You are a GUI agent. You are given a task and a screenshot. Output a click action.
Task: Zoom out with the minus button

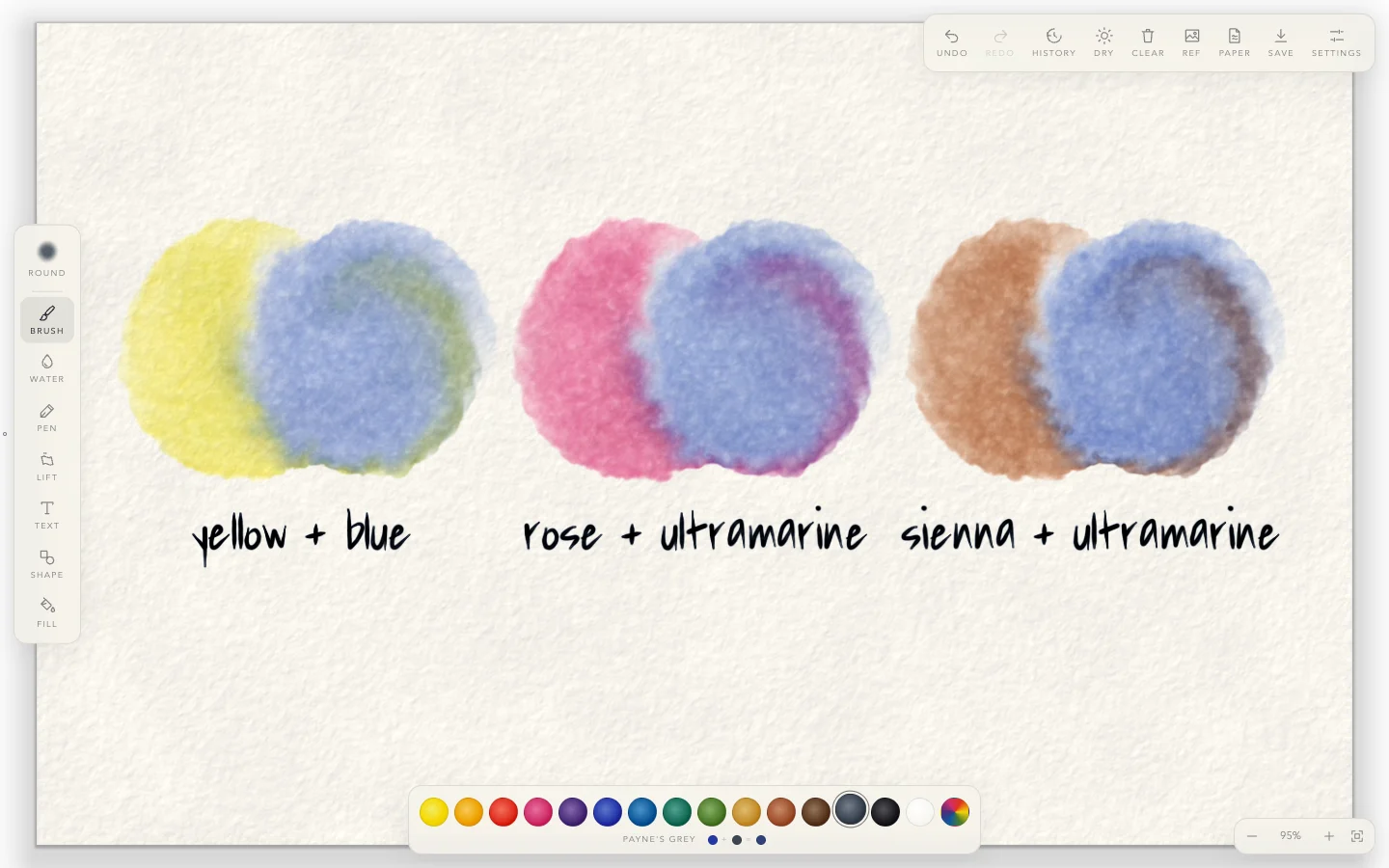coord(1252,836)
